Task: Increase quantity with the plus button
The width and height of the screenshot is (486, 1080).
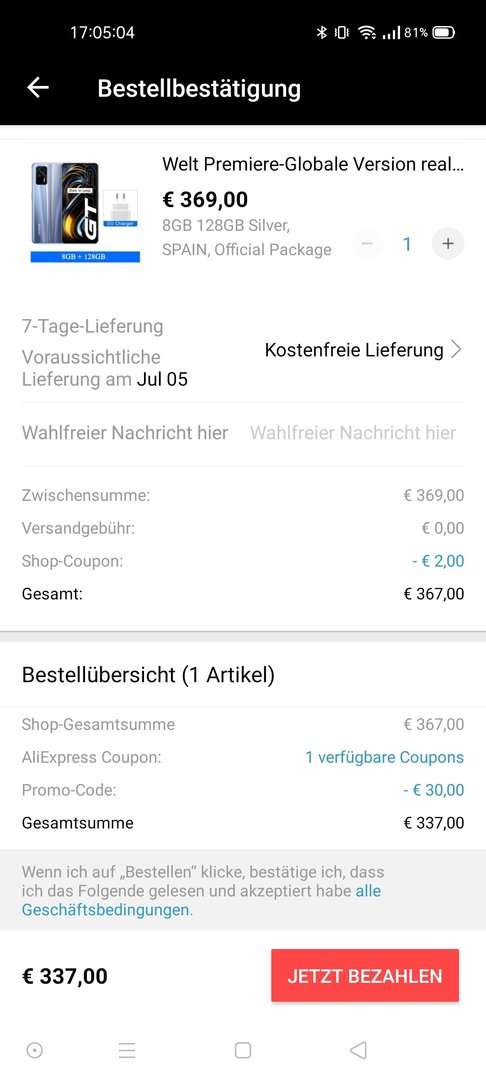Action: pyautogui.click(x=448, y=244)
